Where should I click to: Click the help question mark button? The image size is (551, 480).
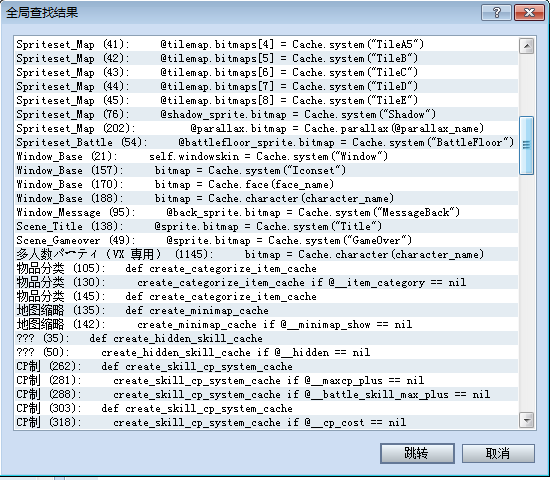[x=496, y=13]
